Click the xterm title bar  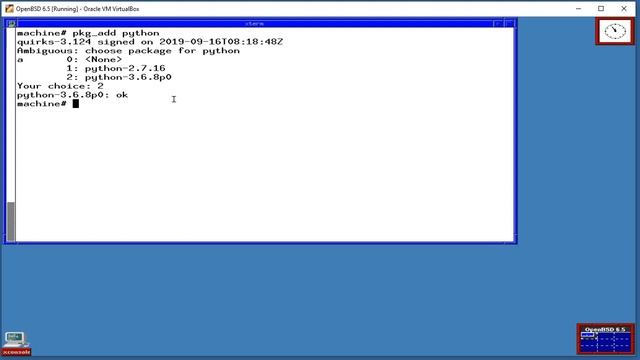click(x=255, y=24)
